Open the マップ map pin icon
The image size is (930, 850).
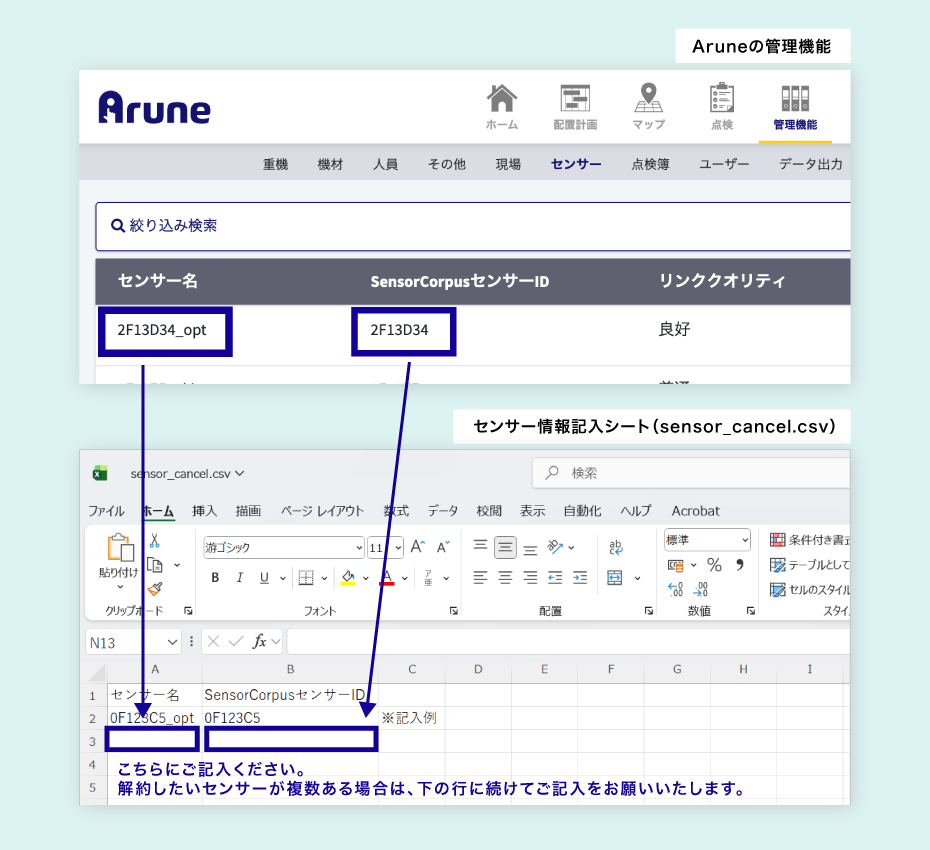(649, 100)
